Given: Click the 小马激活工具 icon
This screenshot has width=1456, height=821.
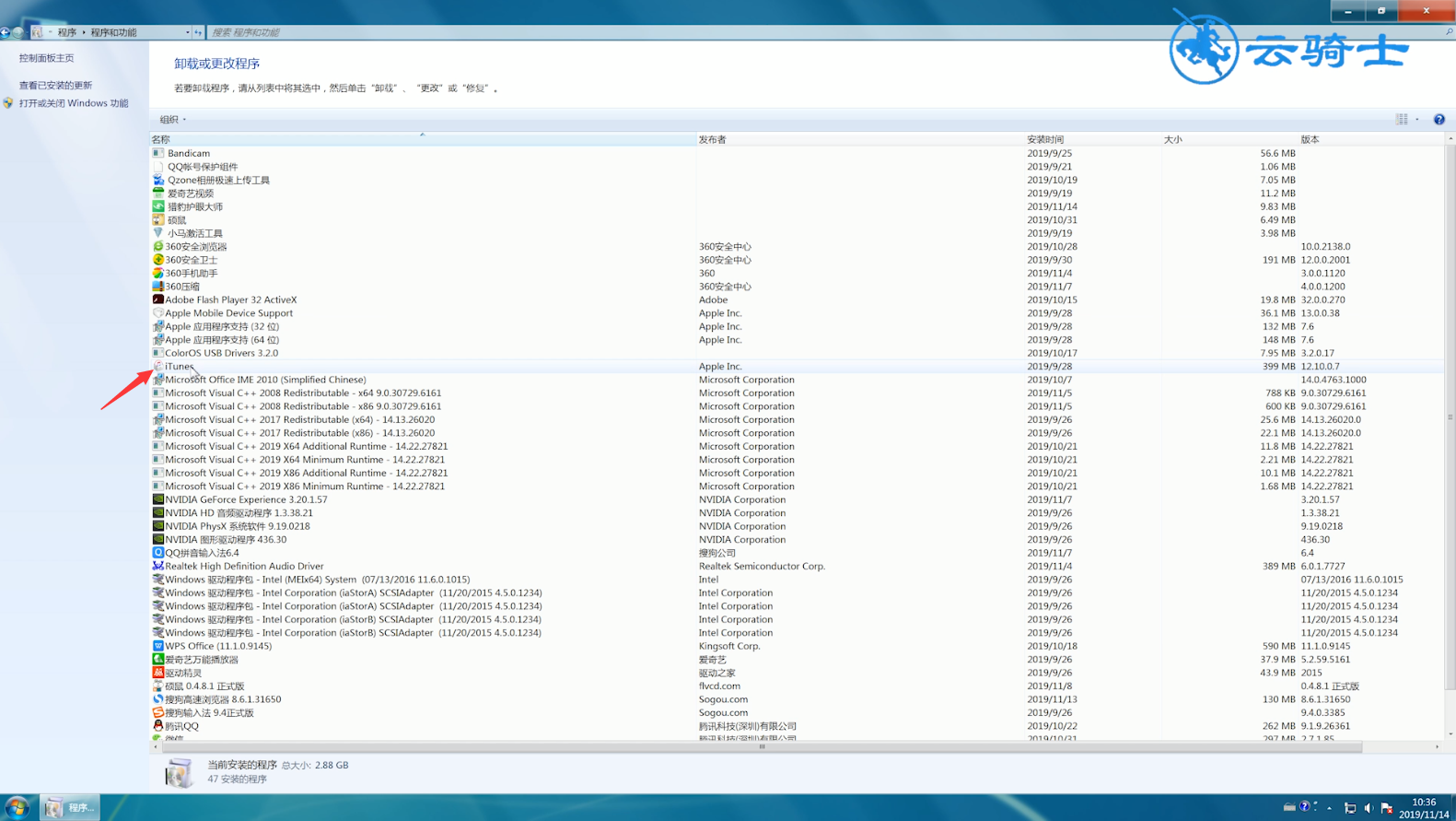Looking at the screenshot, I should point(158,233).
